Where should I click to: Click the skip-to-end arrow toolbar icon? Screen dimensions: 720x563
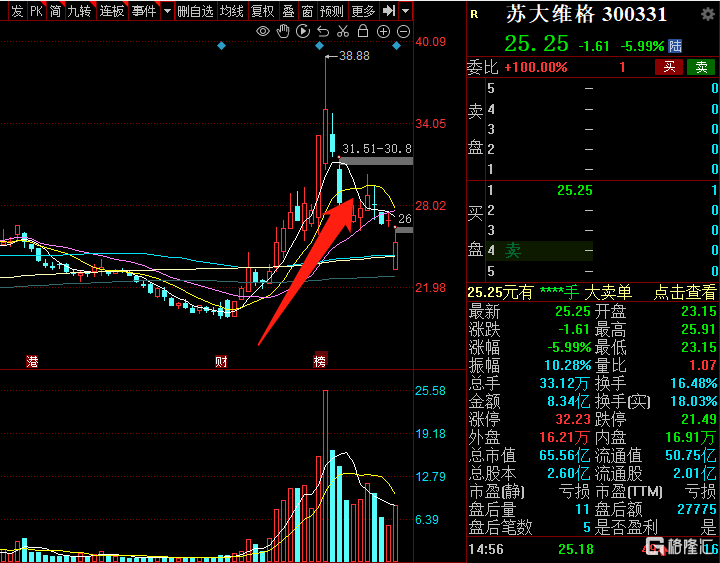tap(389, 10)
